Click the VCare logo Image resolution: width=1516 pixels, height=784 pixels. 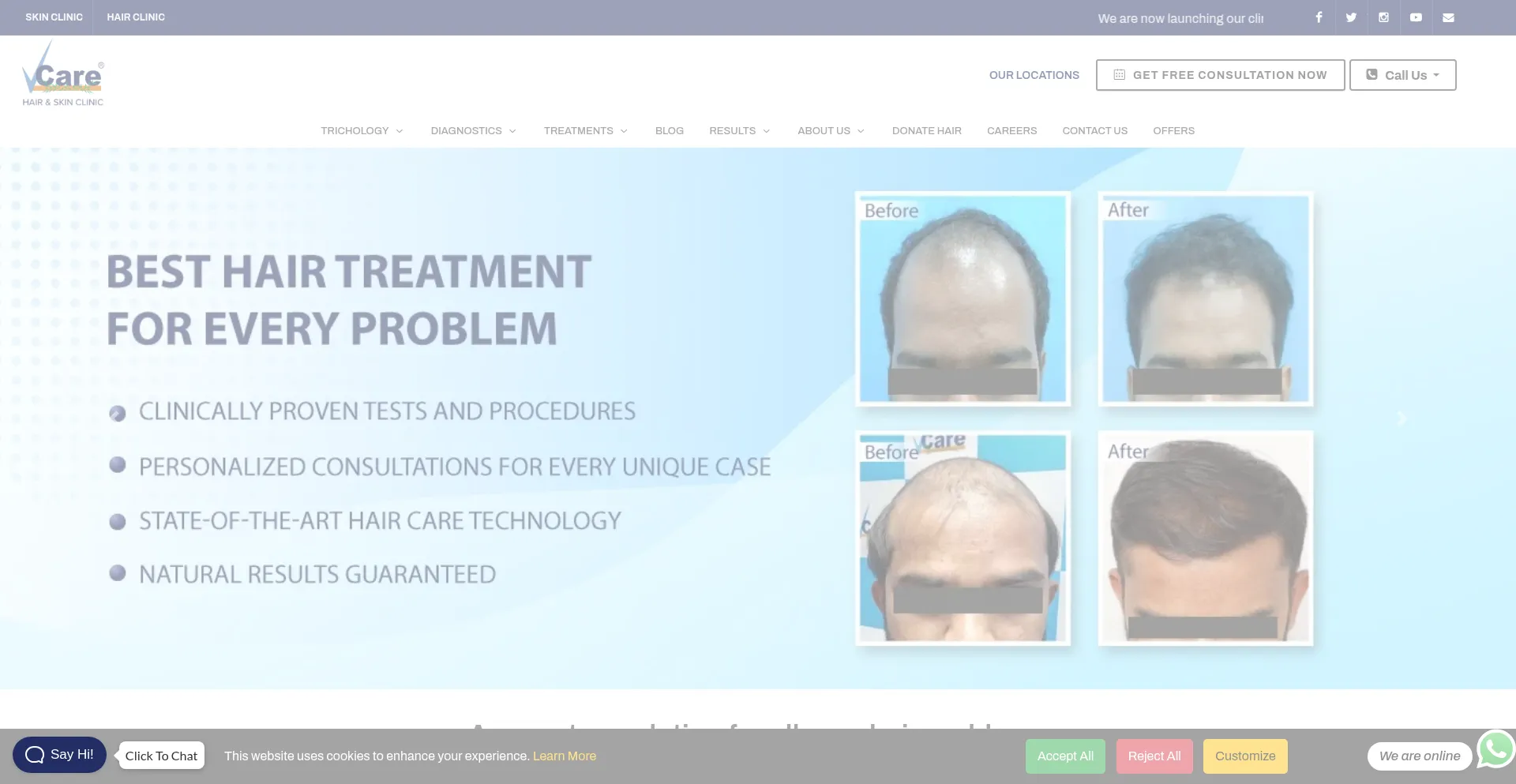coord(63,75)
